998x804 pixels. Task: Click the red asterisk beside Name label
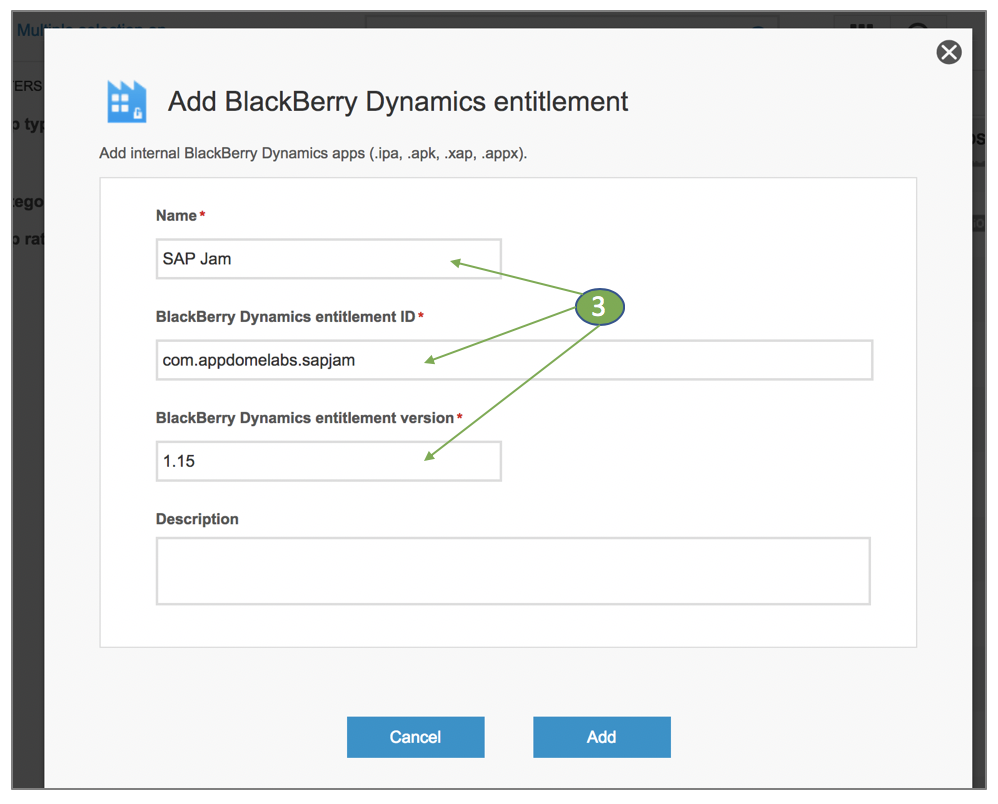203,215
